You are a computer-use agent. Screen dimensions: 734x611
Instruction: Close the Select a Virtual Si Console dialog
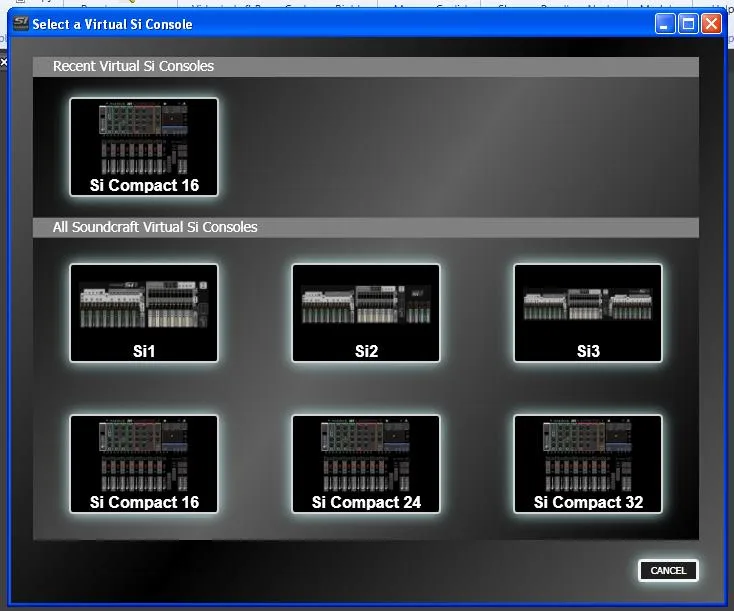click(x=711, y=23)
